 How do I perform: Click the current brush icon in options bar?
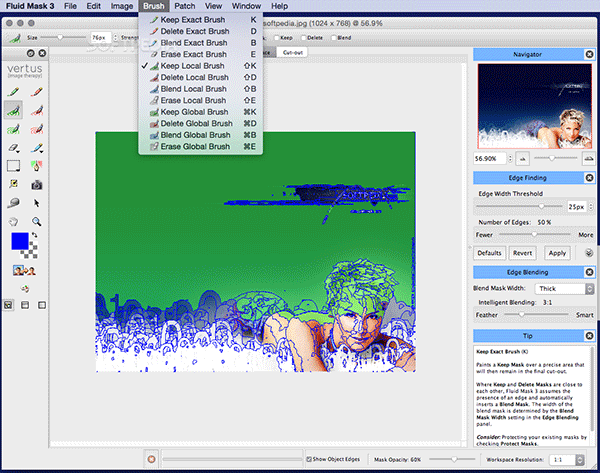click(x=14, y=38)
